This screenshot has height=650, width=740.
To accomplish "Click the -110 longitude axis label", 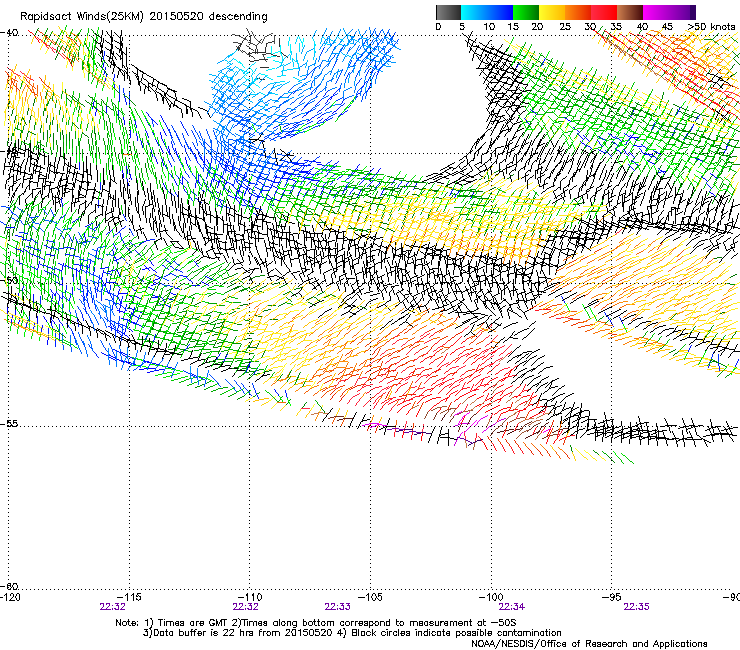I will (250, 597).
